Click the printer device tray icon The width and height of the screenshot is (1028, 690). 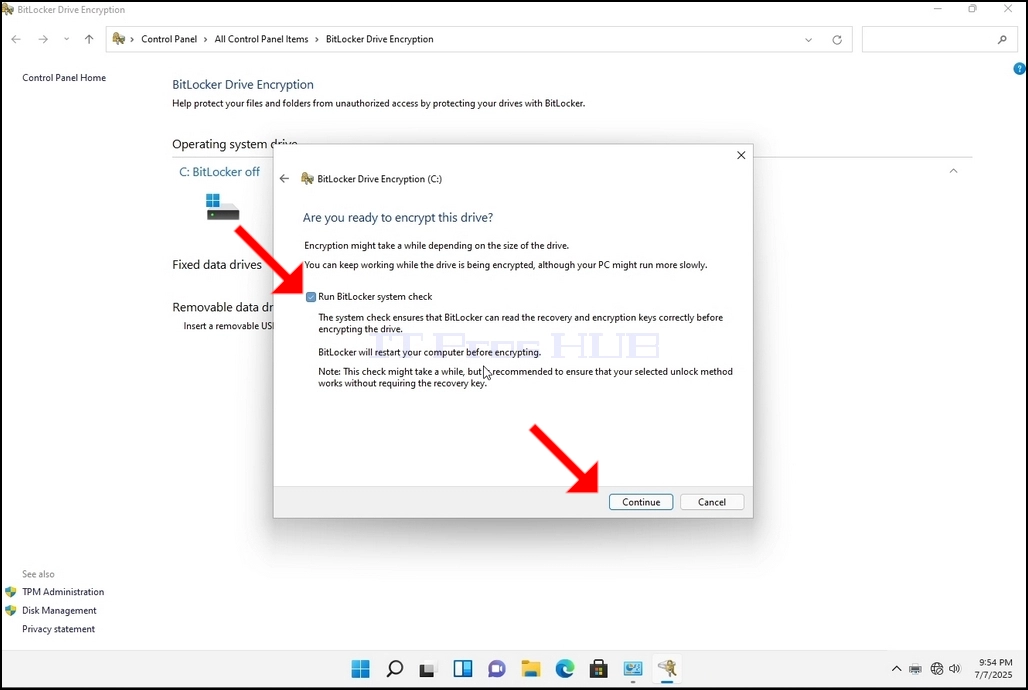[x=915, y=669]
